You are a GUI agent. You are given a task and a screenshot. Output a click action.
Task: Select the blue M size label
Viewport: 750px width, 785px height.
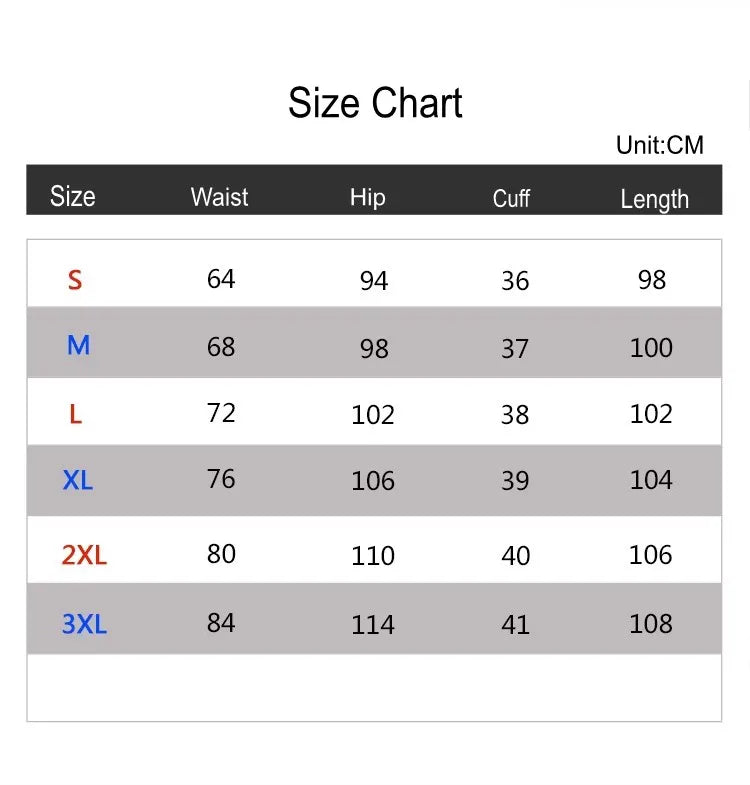(x=78, y=346)
